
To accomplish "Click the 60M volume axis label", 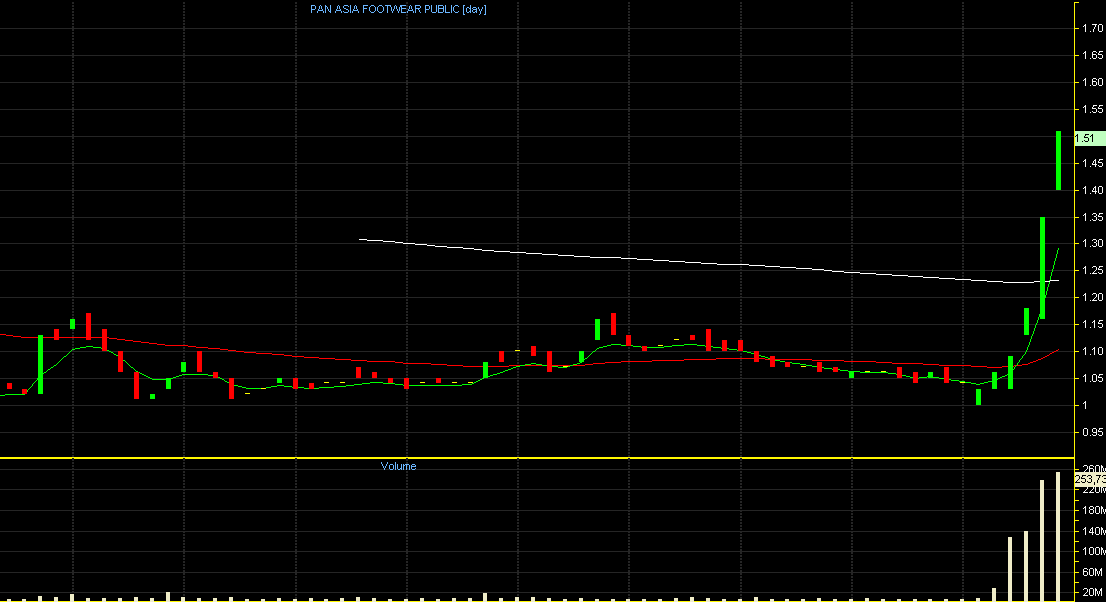I will (1093, 572).
